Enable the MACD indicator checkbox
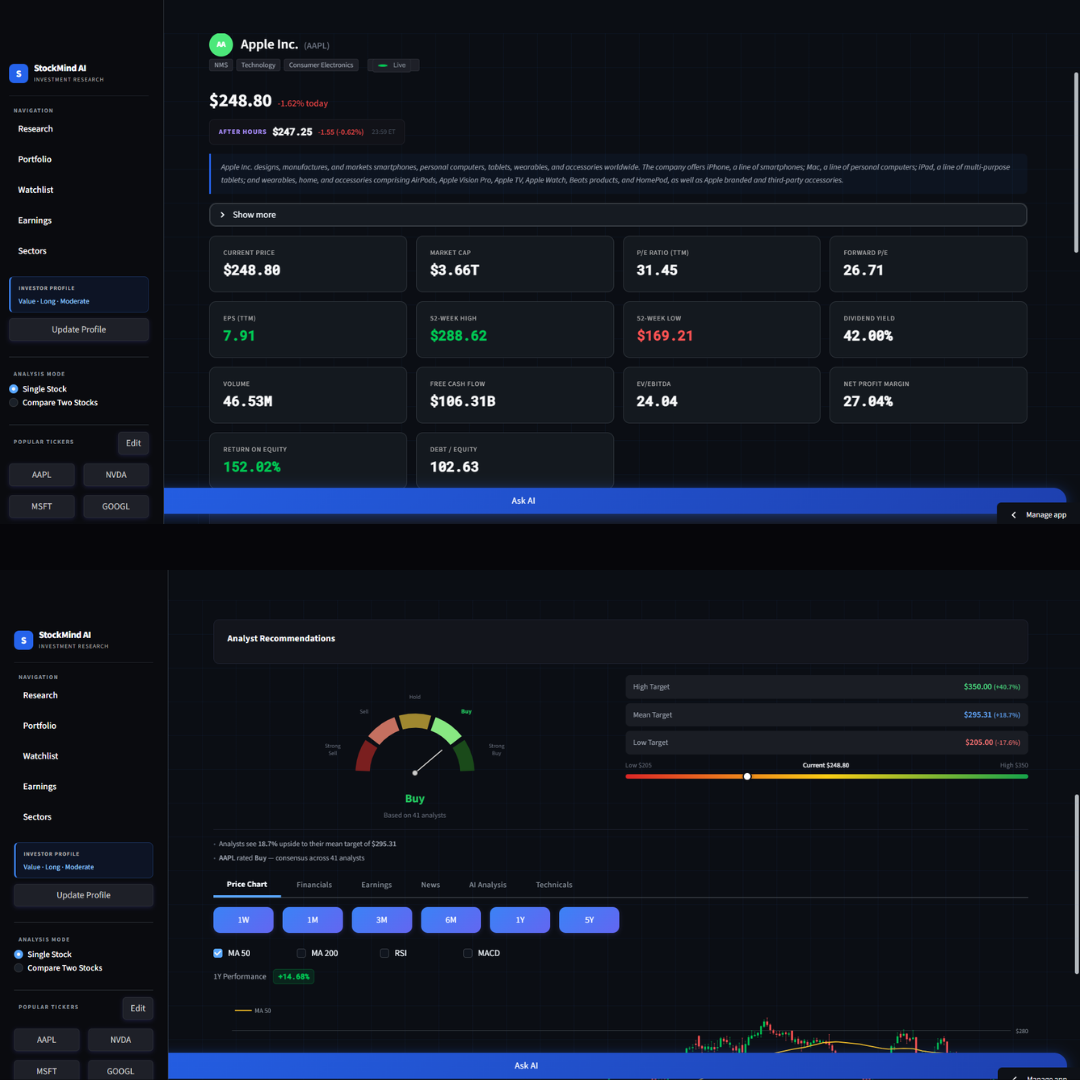 coord(467,953)
